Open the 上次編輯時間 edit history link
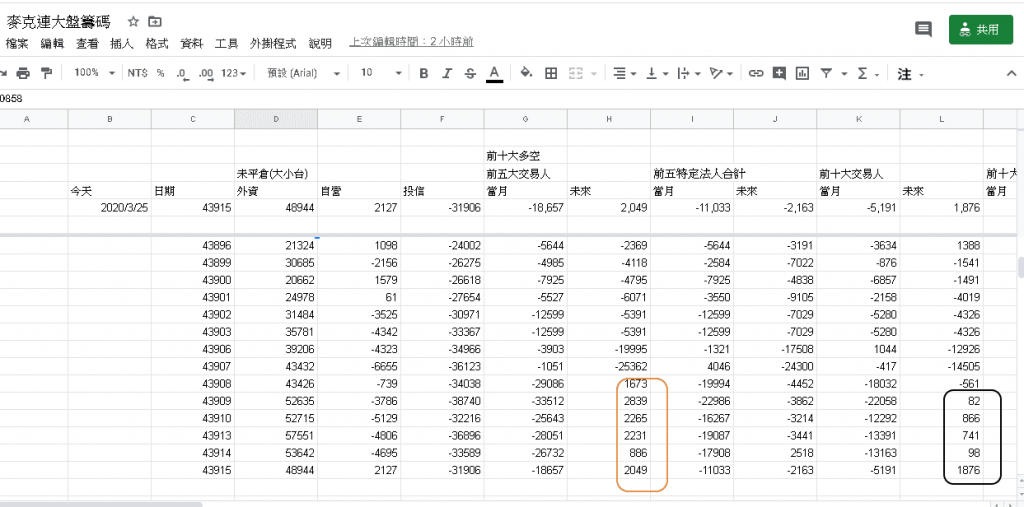 (411, 43)
